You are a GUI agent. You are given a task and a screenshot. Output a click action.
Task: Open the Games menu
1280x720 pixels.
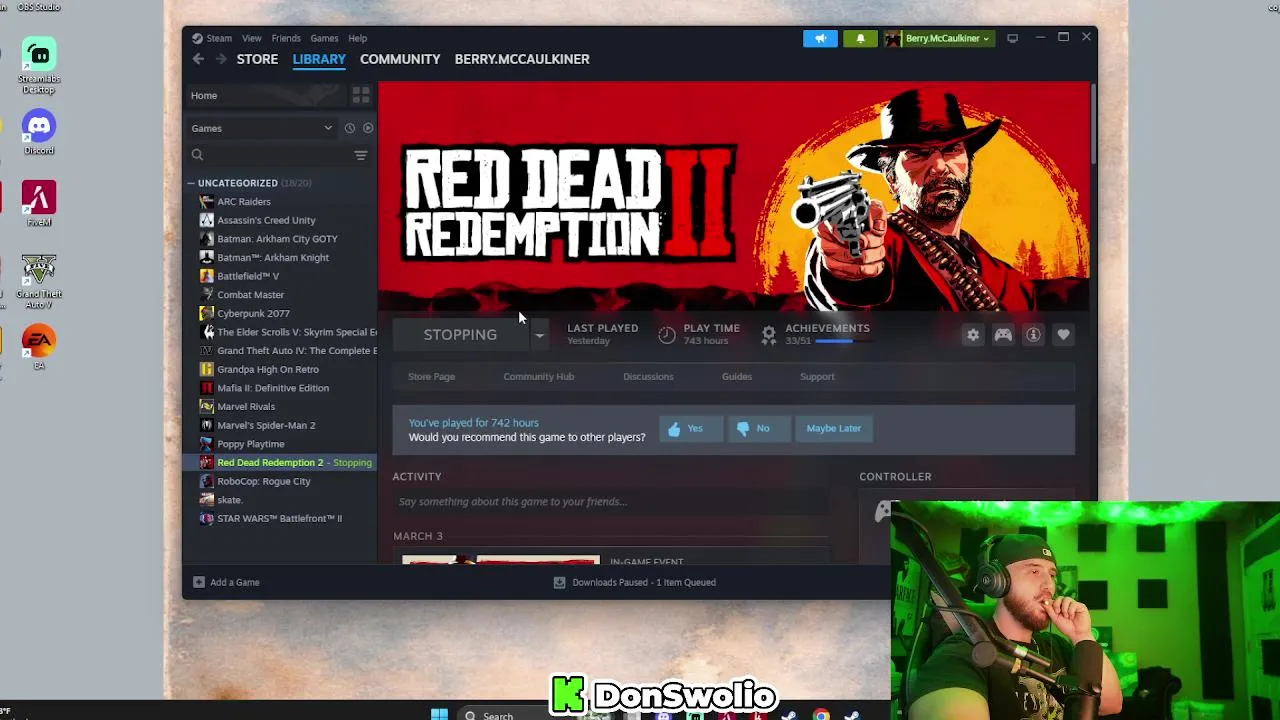click(324, 38)
